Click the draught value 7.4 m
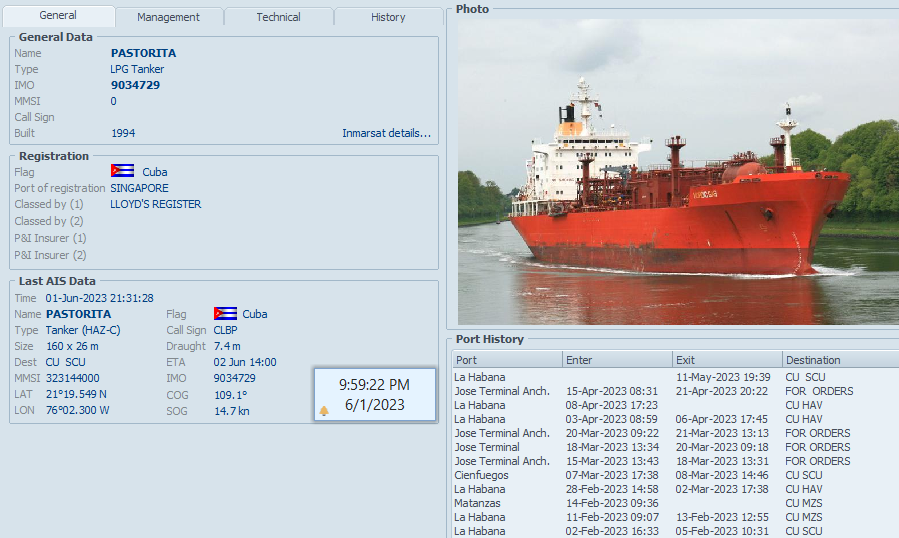Screen dimensions: 899x538 point(227,346)
